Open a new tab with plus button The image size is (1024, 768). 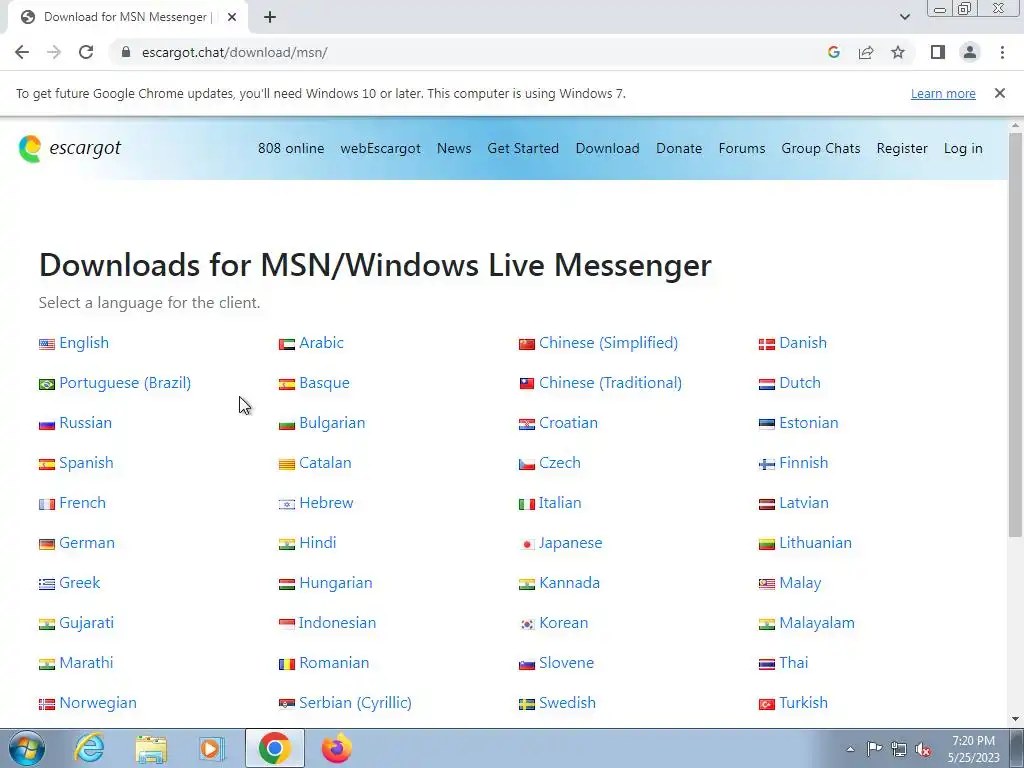(x=270, y=17)
